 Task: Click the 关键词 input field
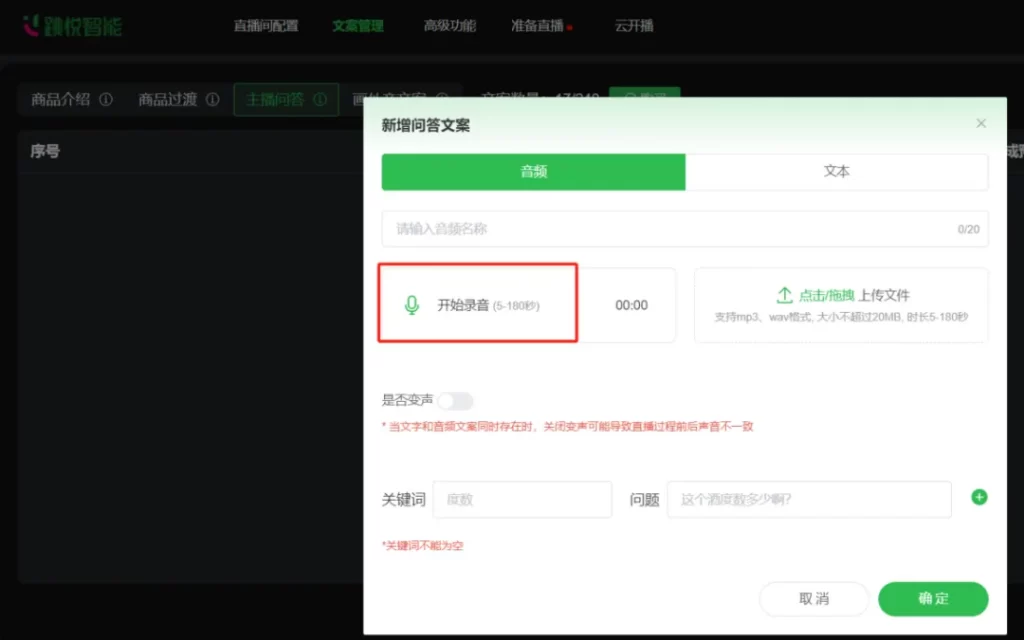522,500
